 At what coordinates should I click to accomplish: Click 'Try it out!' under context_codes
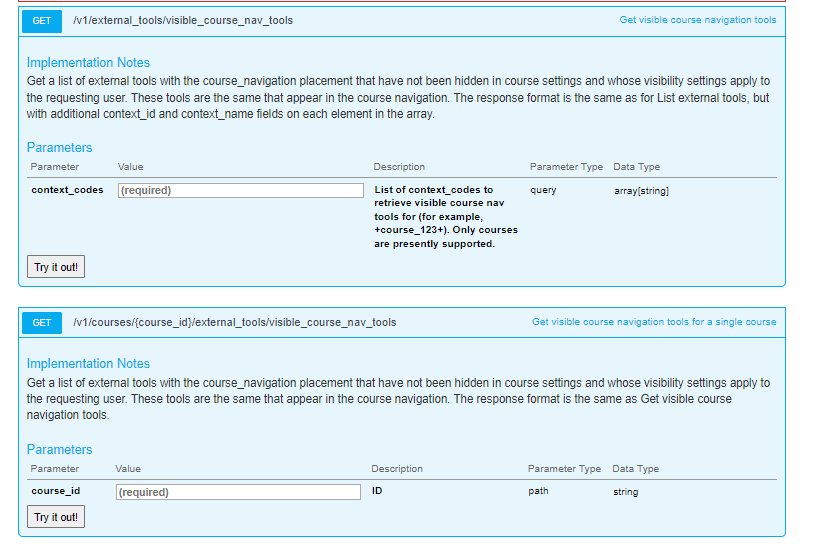pos(56,267)
